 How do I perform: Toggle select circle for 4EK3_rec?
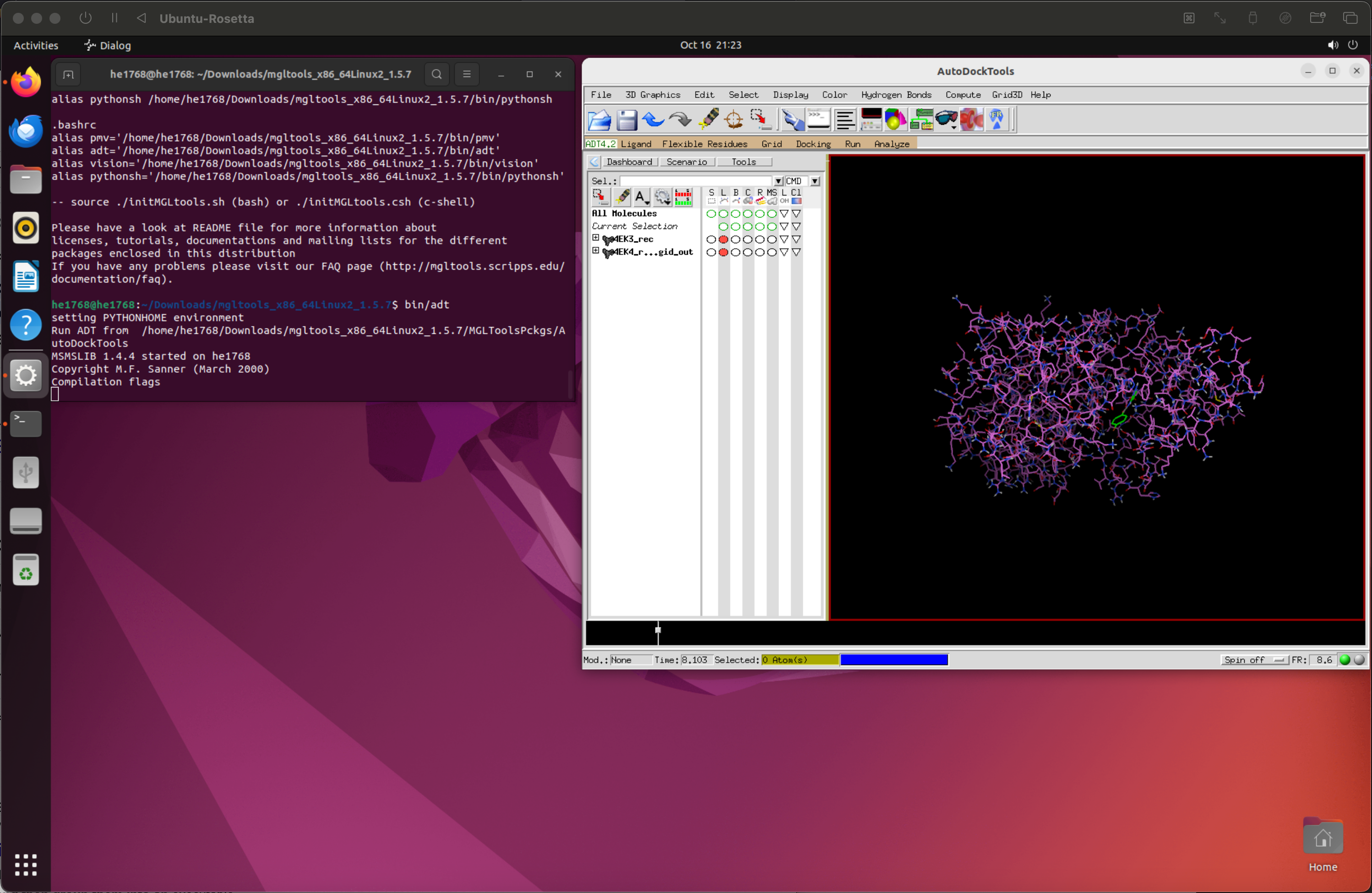coord(711,239)
